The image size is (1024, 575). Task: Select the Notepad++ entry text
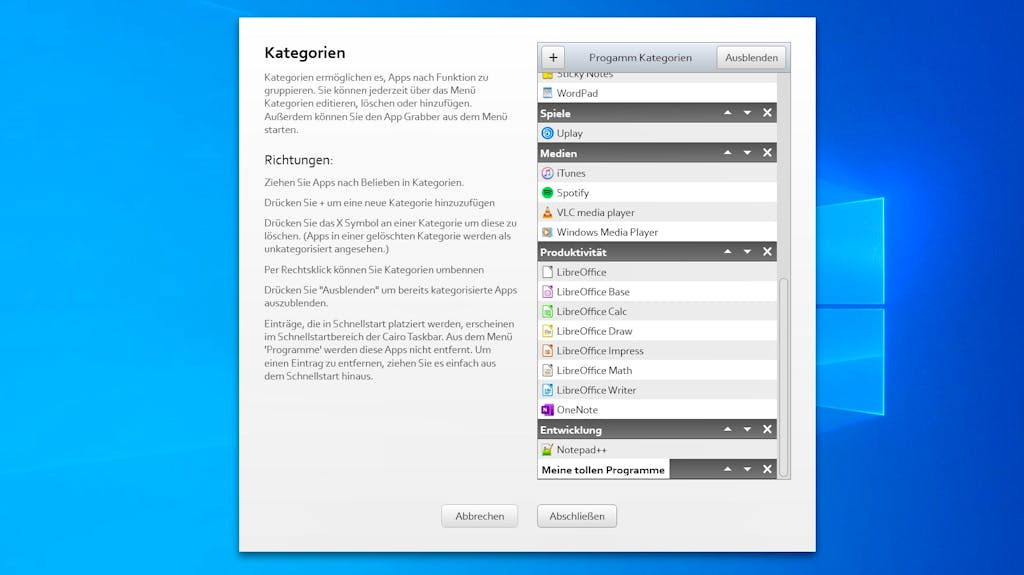tap(581, 450)
